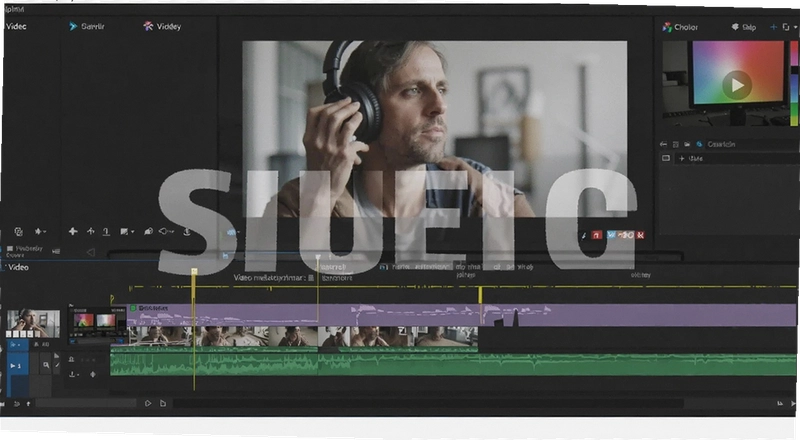800x440 pixels.
Task: Toggle the blue track 1 target button
Action: [x=16, y=365]
